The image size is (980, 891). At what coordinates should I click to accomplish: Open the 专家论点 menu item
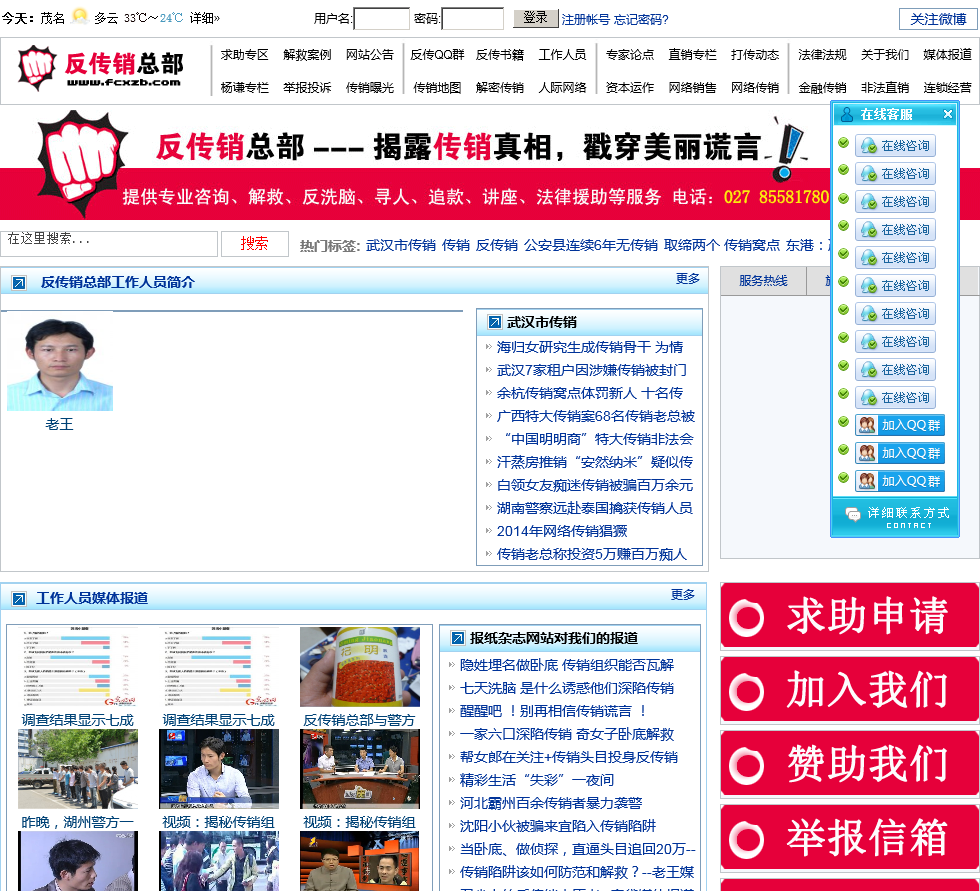(x=629, y=55)
